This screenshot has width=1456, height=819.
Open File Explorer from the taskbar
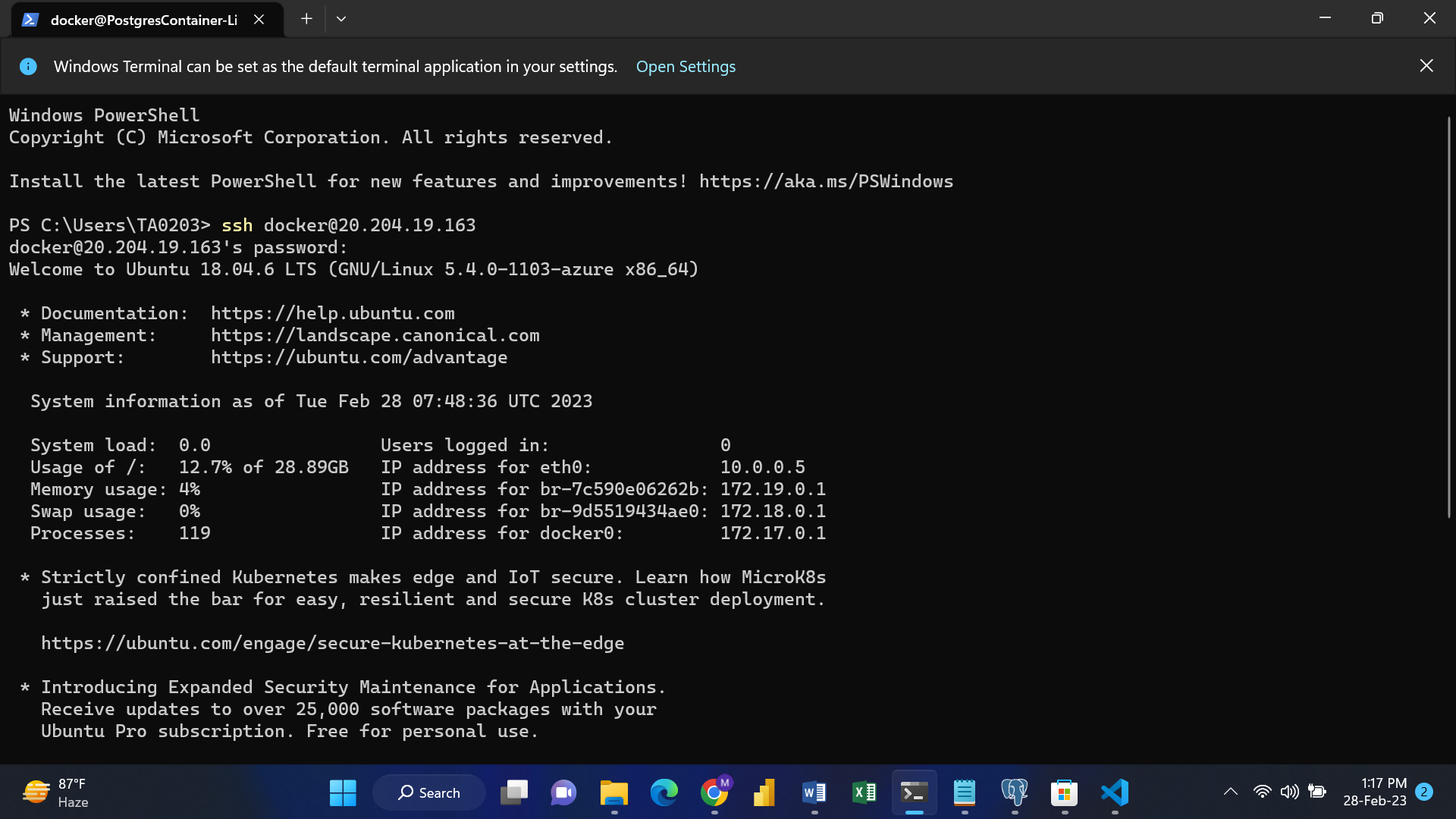click(x=614, y=792)
